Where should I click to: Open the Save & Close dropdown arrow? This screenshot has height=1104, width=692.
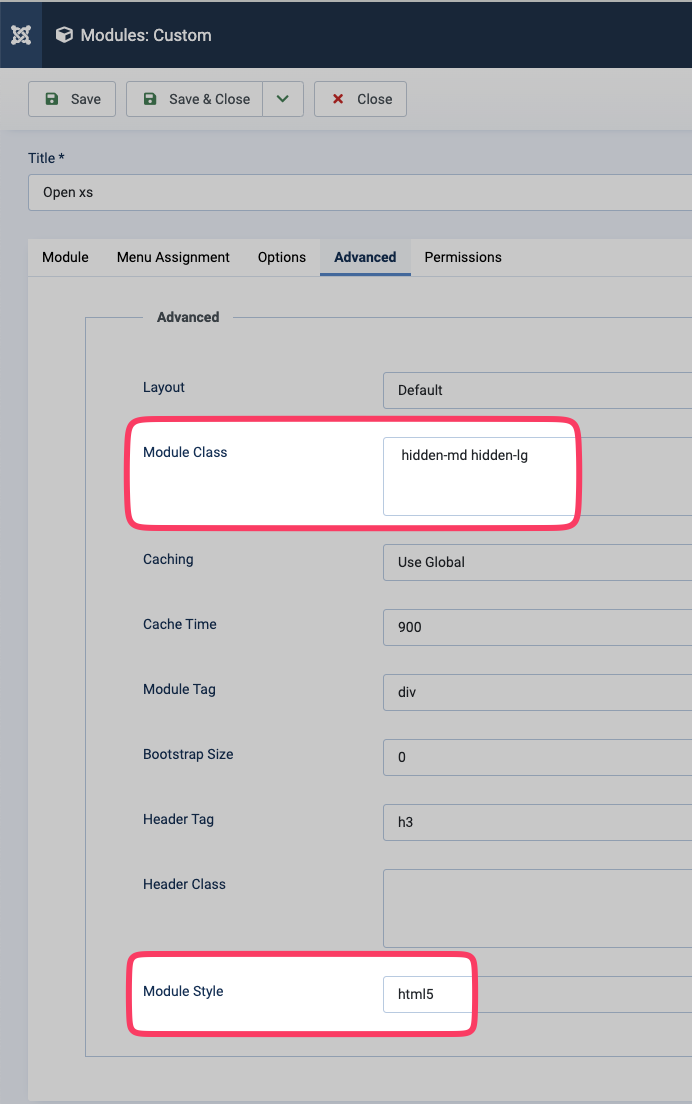tap(283, 99)
